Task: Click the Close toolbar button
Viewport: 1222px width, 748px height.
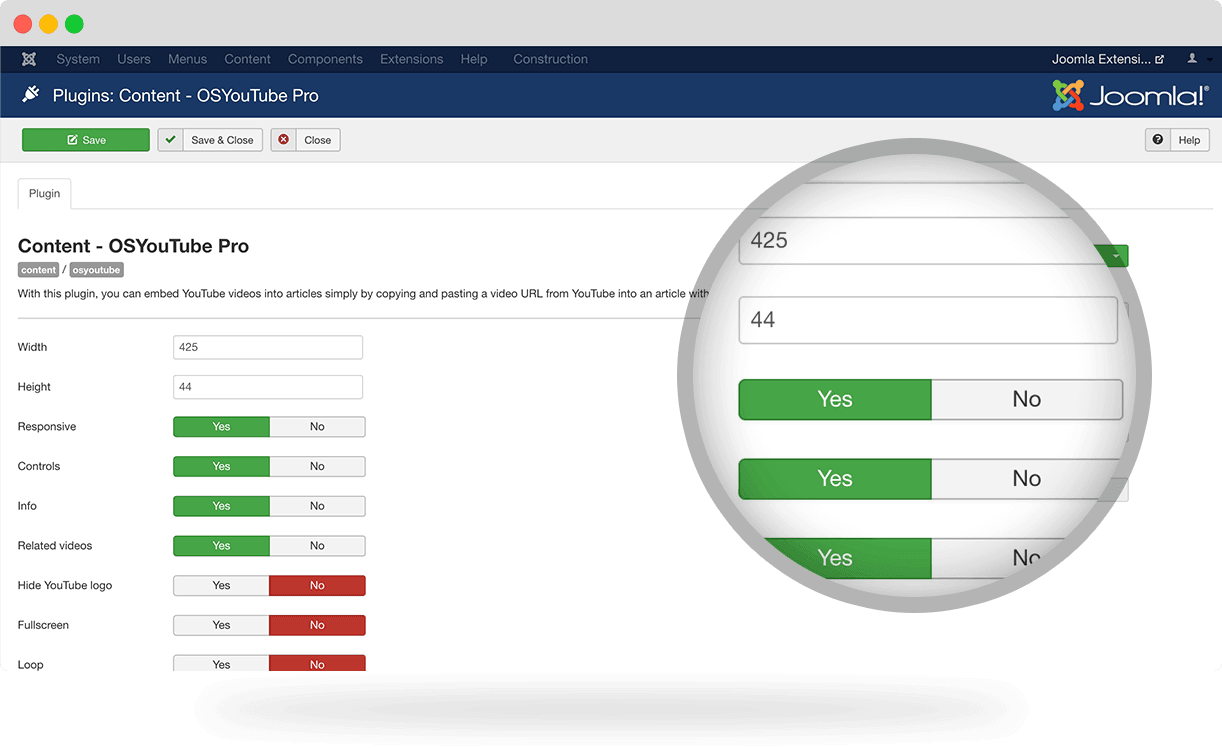Action: tap(305, 140)
